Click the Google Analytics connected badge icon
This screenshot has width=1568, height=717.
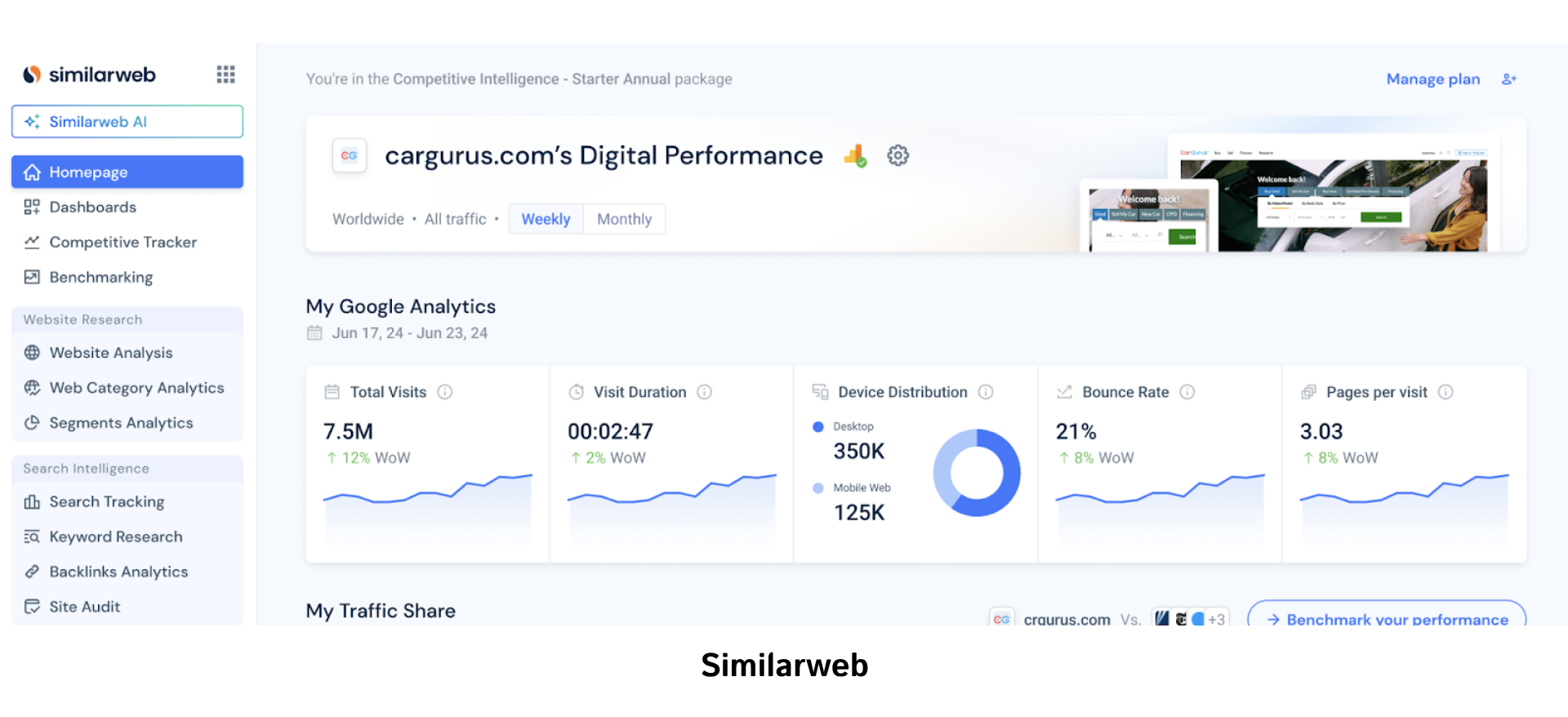click(855, 155)
